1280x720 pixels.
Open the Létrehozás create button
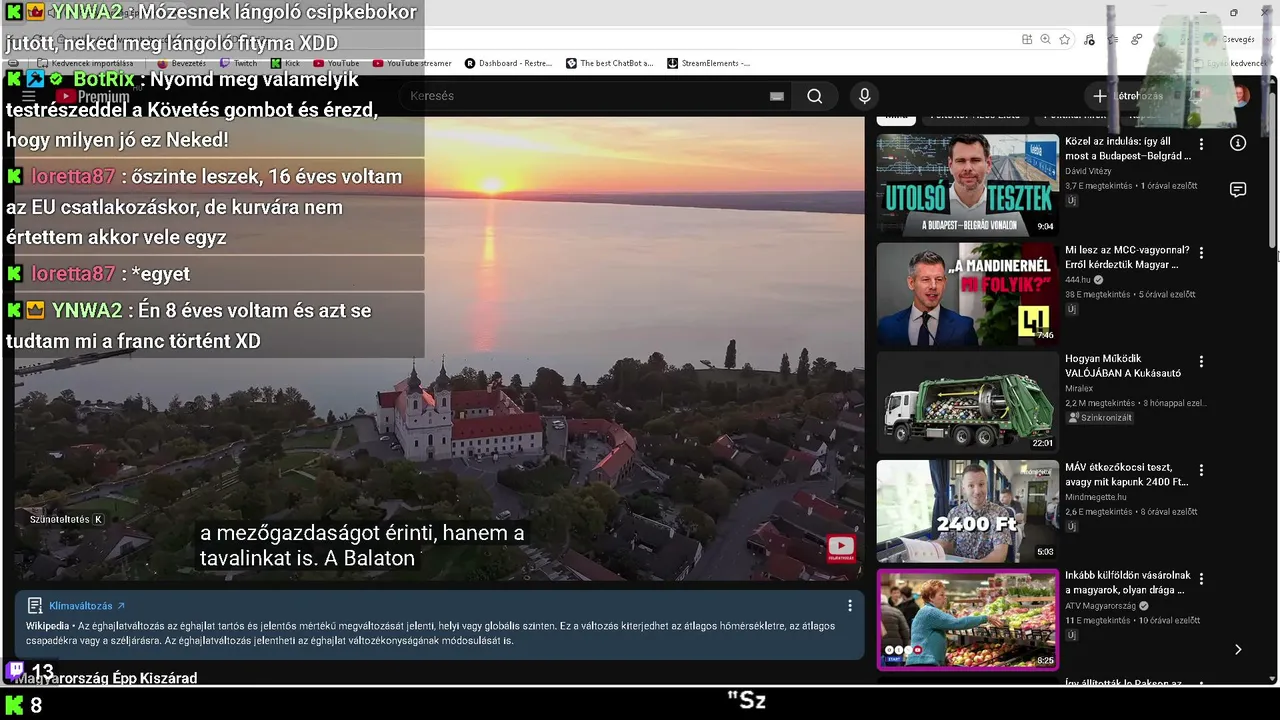pyautogui.click(x=1127, y=96)
